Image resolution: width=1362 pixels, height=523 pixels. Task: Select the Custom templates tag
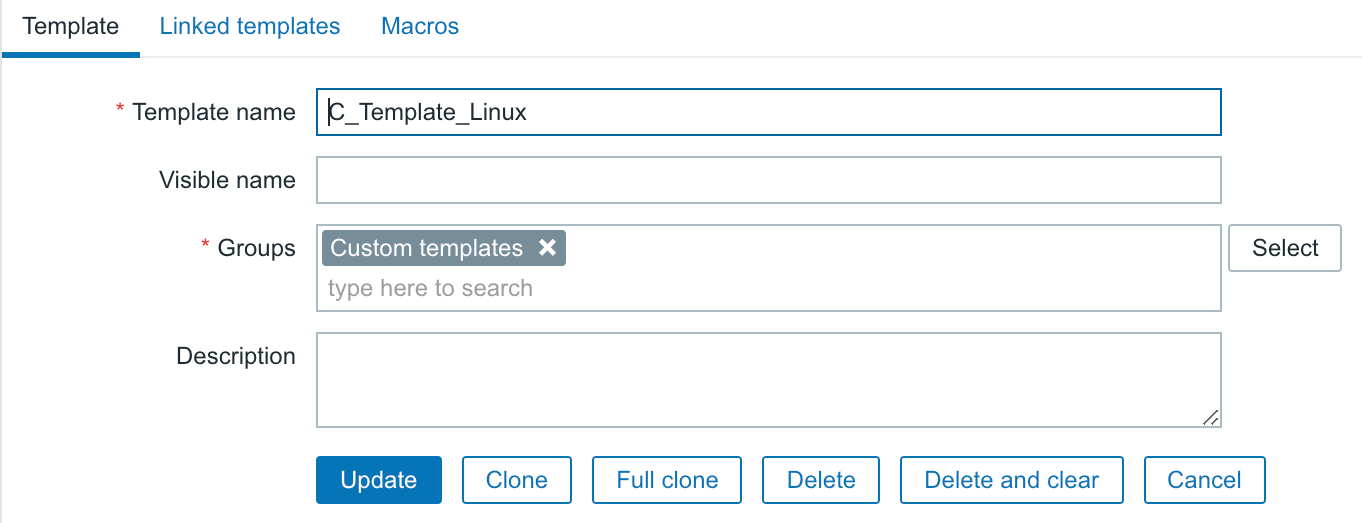click(x=427, y=248)
